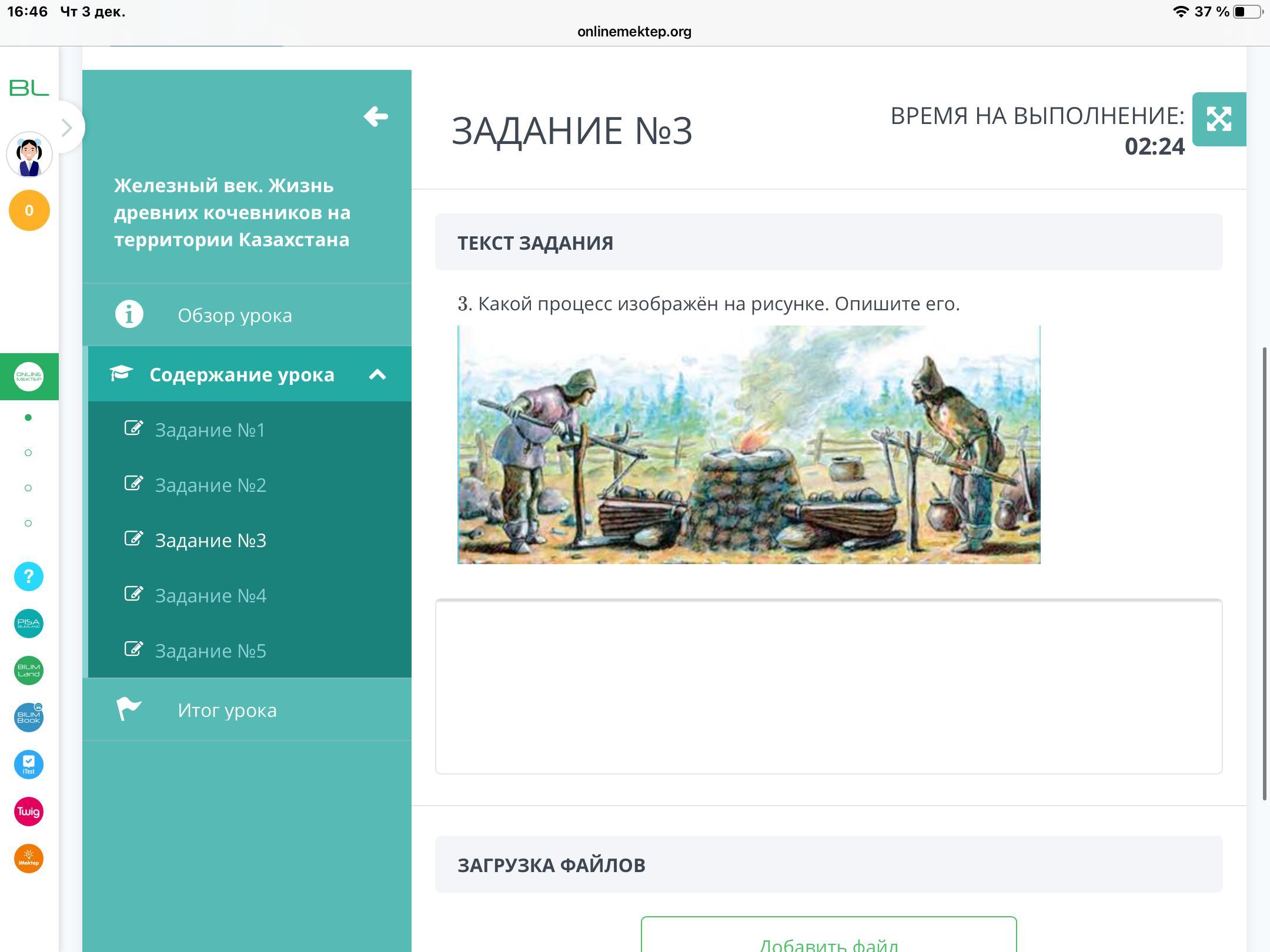1270x952 pixels.
Task: Collapse the Содержание урока section
Action: coord(377,374)
